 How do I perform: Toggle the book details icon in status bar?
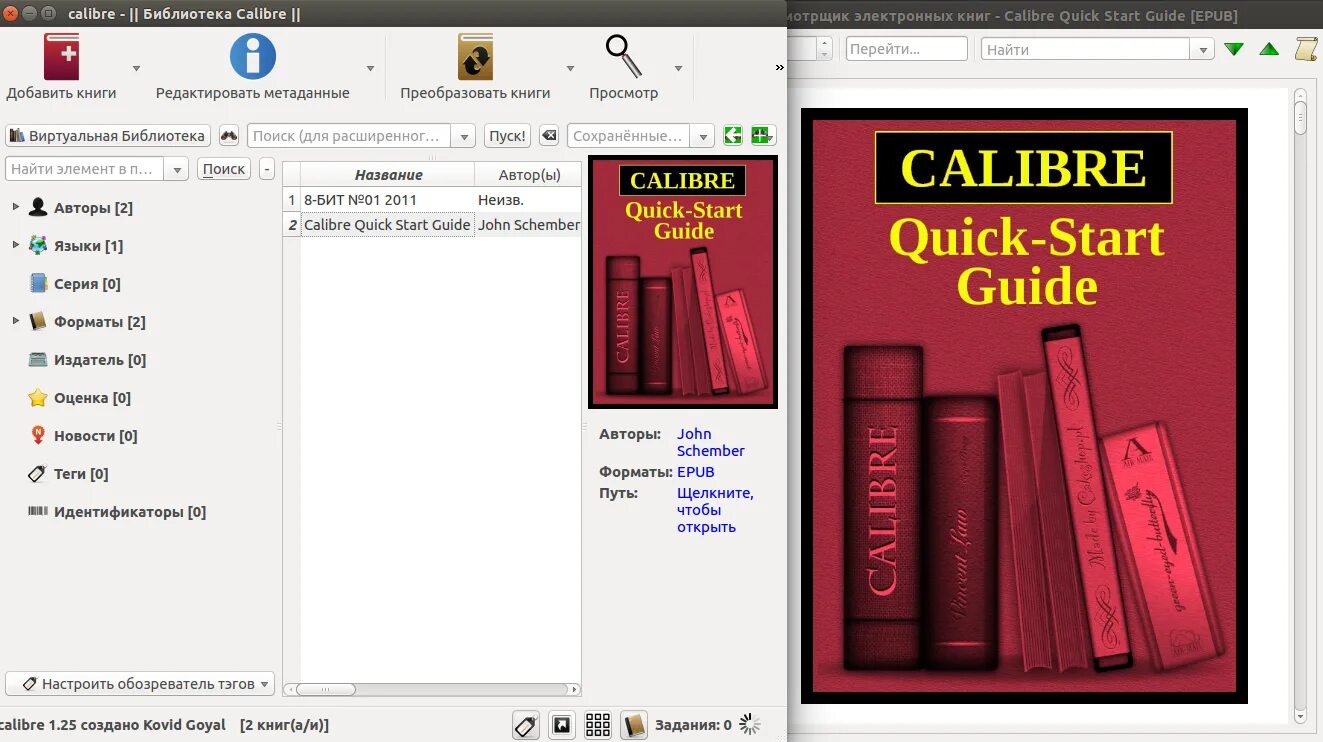[633, 725]
